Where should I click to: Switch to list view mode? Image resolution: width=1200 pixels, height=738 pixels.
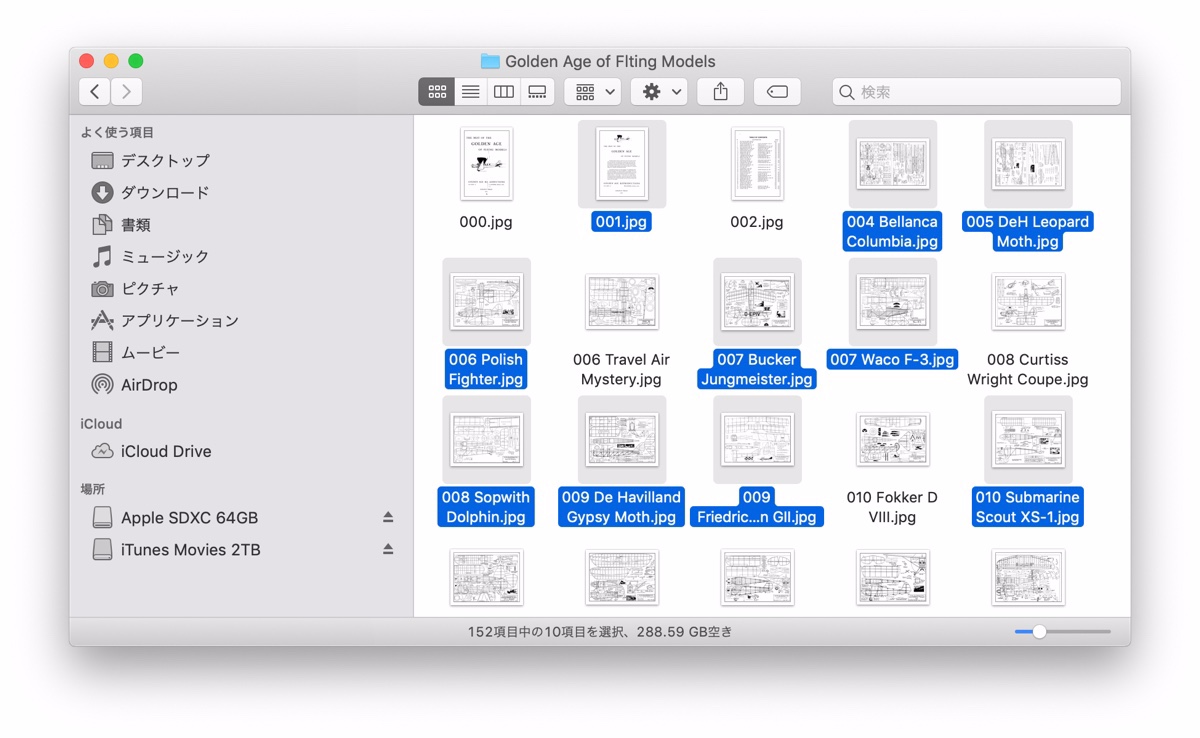(x=470, y=92)
